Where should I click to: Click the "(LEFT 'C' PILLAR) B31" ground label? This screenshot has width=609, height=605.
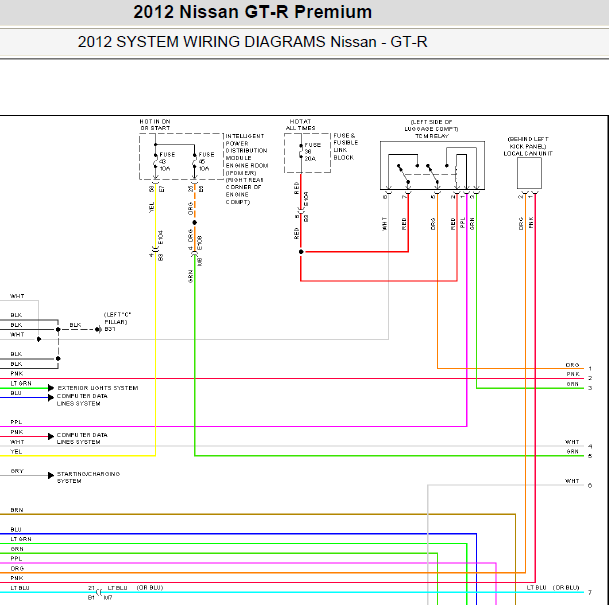click(x=118, y=322)
